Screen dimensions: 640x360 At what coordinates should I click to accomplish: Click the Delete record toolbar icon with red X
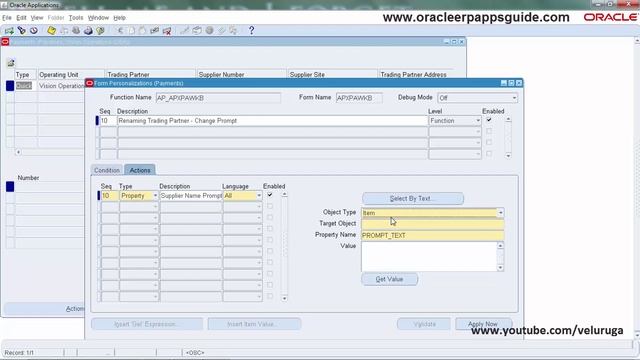167,31
